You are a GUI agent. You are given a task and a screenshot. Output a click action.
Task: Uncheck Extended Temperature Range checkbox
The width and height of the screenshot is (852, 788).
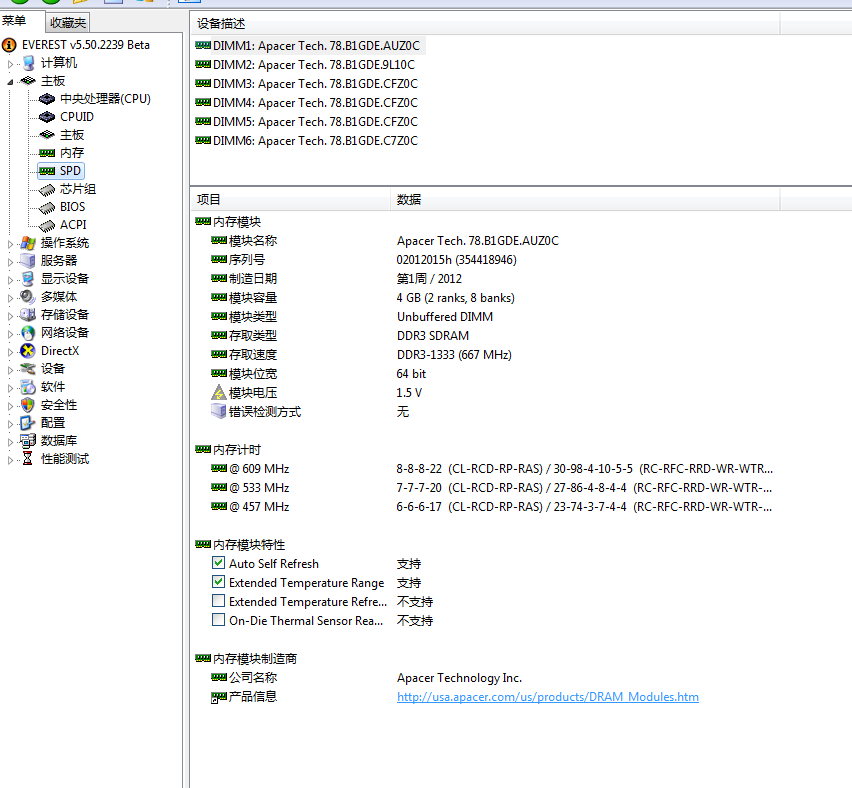(x=218, y=582)
